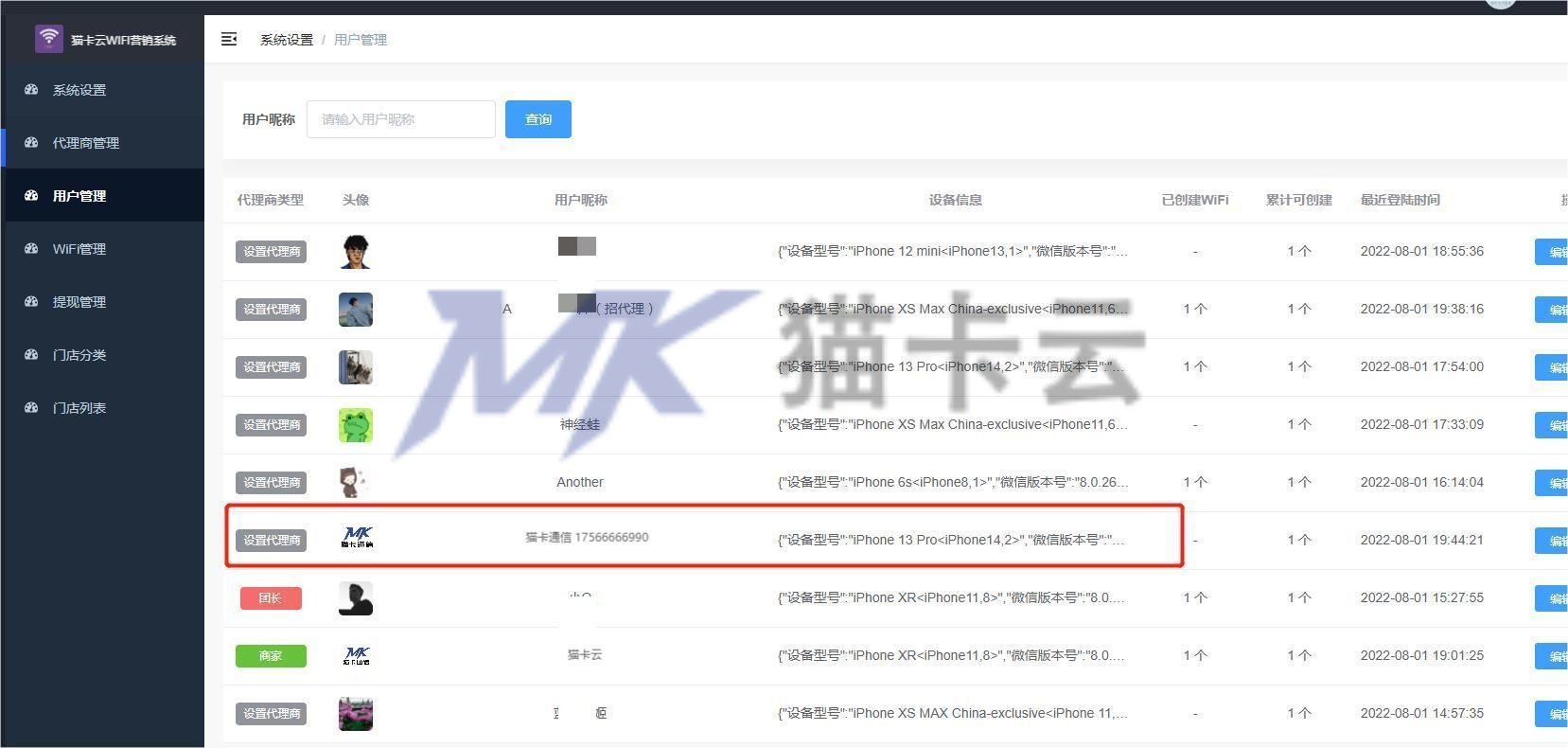Click nickname 神经蛙

click(580, 424)
